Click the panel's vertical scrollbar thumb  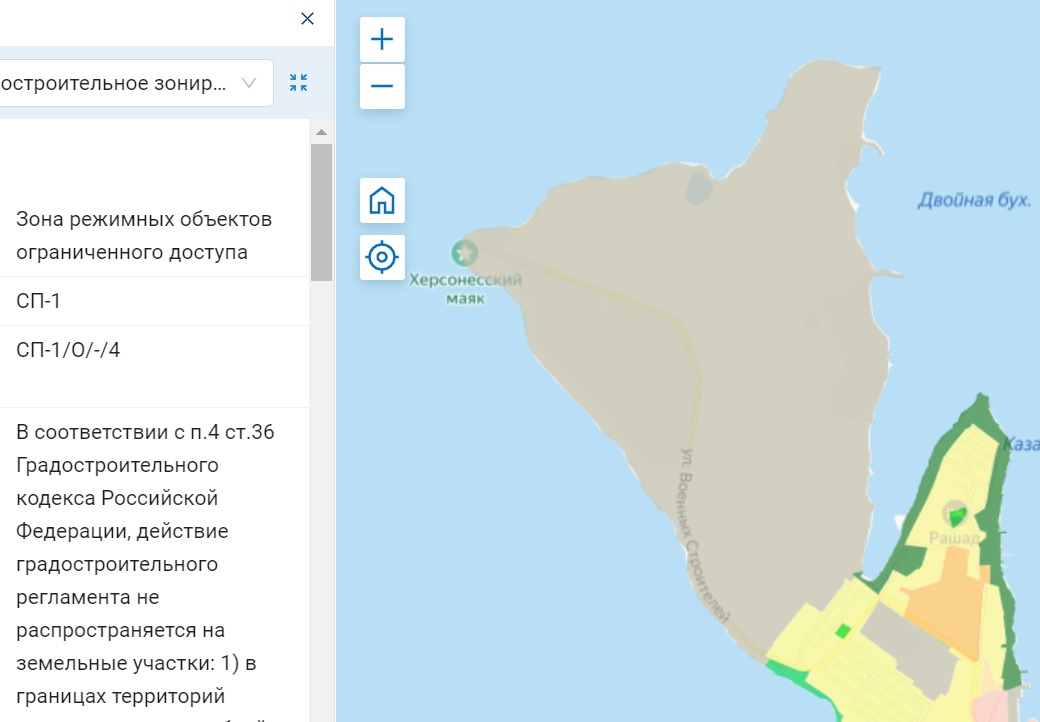point(321,212)
